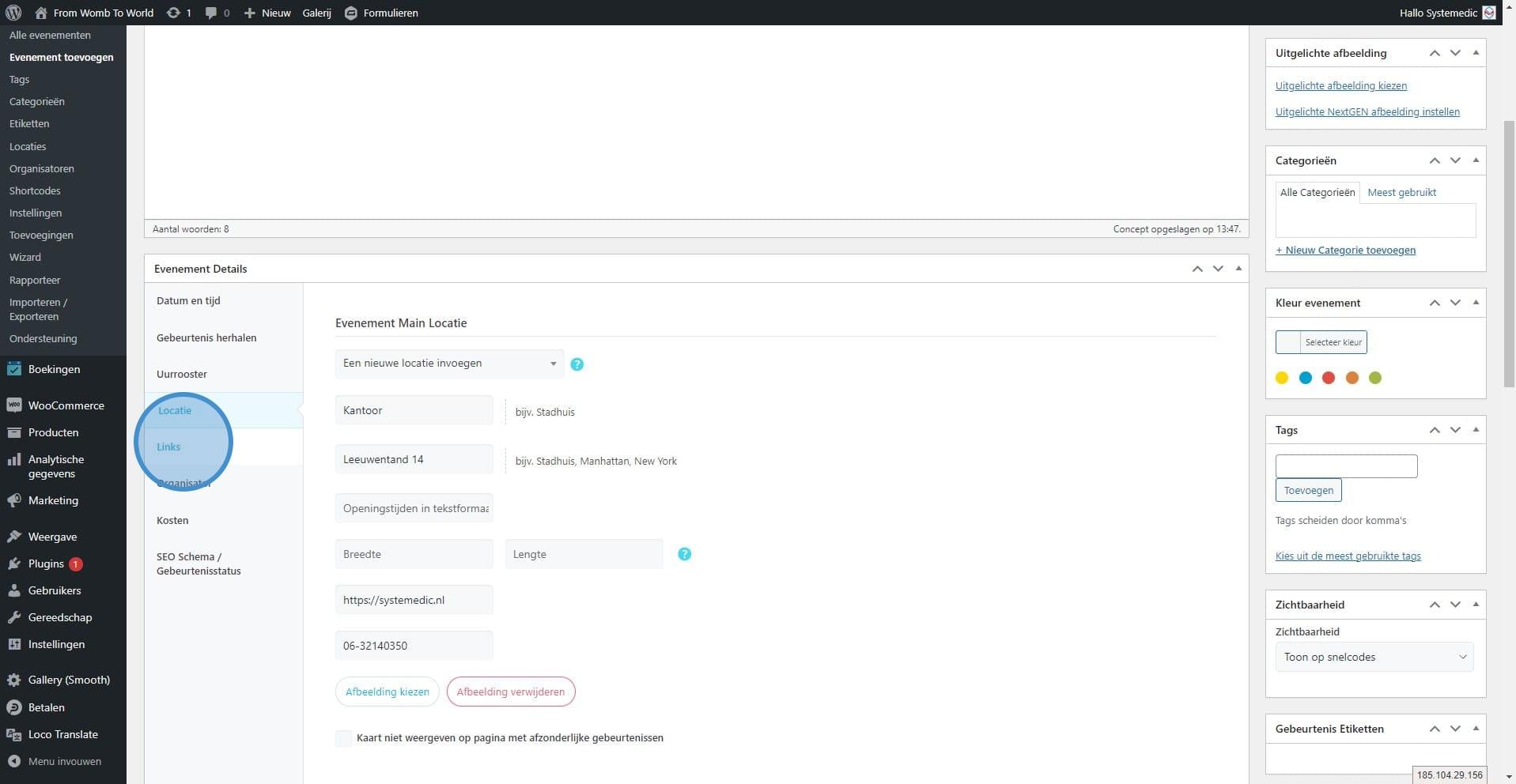The image size is (1516, 784).
Task: Click help icon next to Lengte field
Action: tap(684, 554)
